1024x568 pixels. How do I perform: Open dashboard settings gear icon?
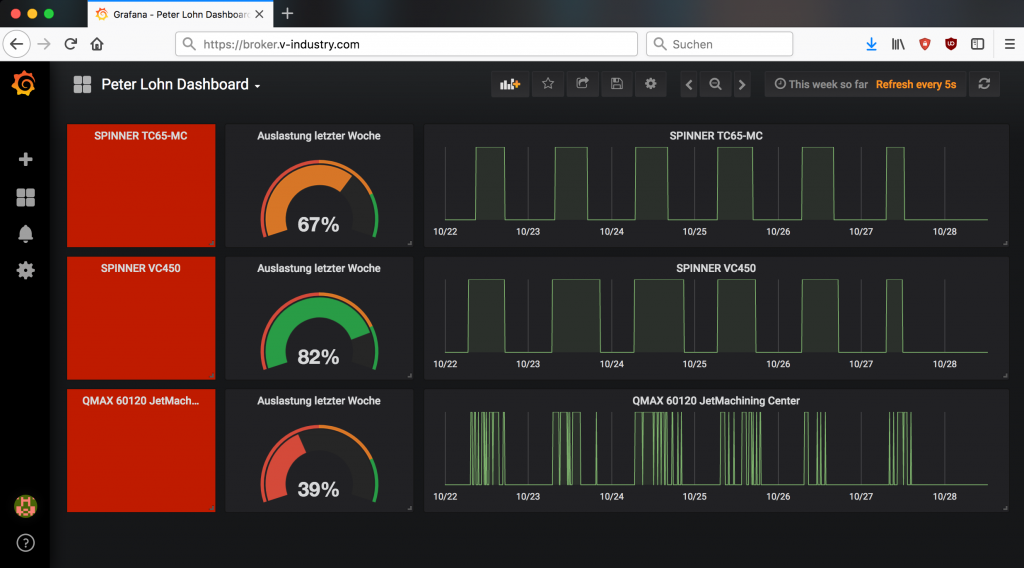[650, 84]
